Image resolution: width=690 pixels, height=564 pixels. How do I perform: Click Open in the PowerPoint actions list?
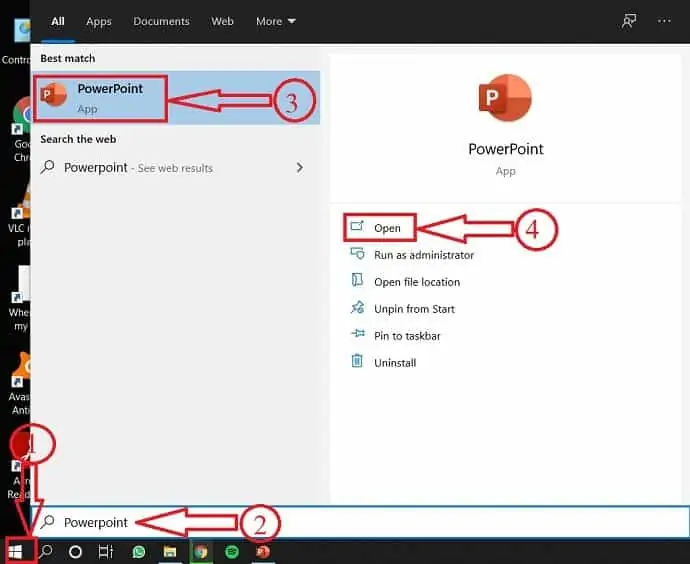[387, 228]
